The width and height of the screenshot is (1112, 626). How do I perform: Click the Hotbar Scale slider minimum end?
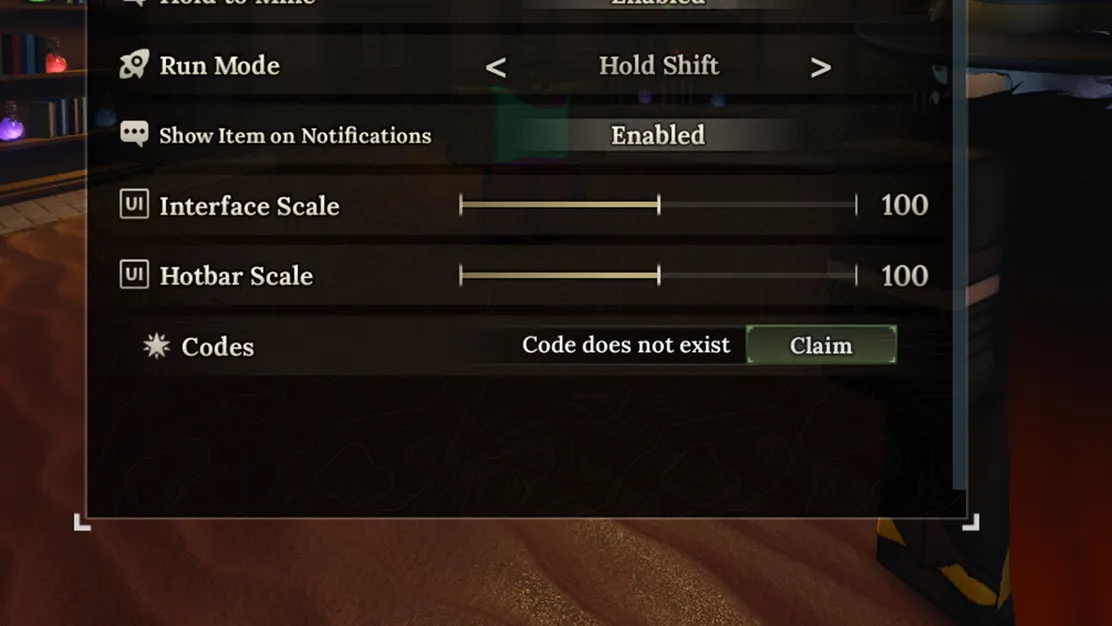461,275
